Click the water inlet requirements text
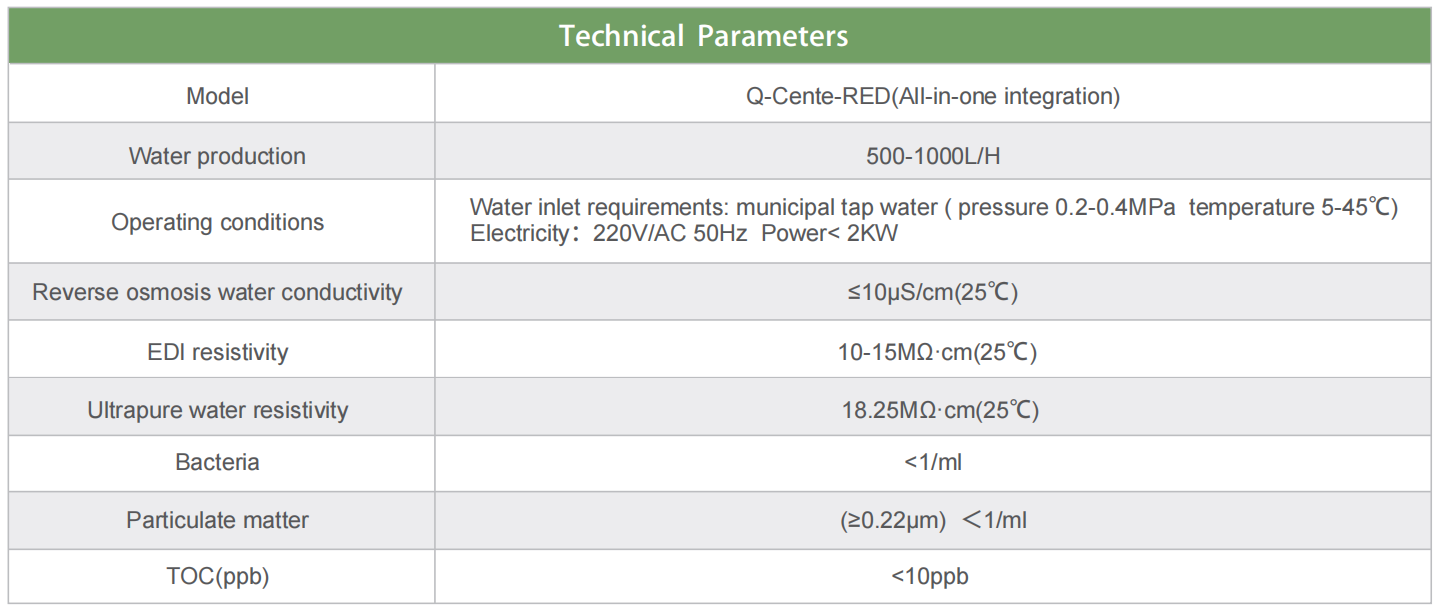1439x610 pixels. coord(934,208)
